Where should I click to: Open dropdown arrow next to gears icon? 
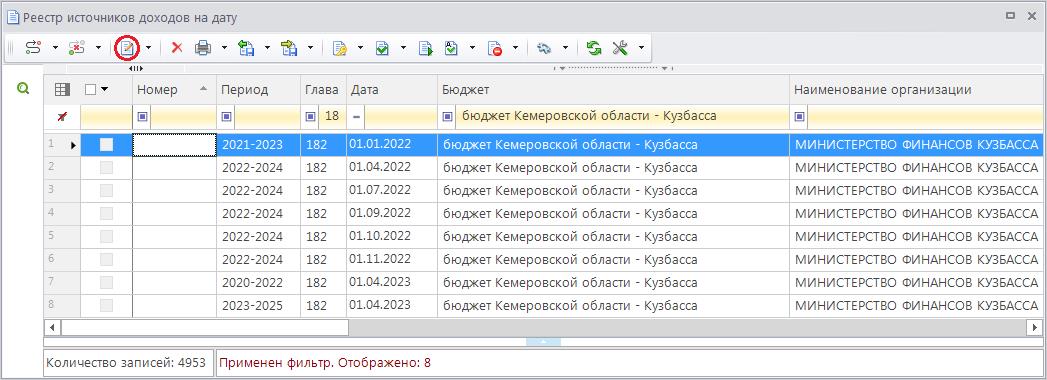[x=566, y=48]
